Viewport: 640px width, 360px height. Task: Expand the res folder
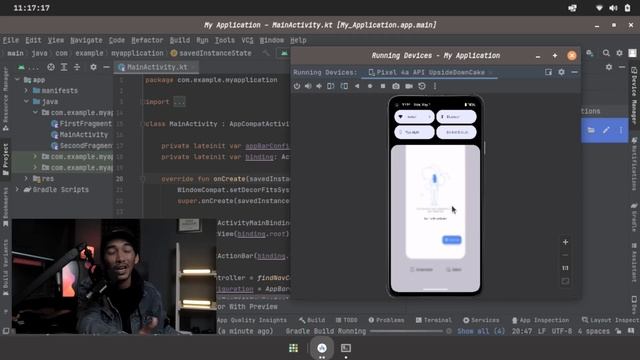tap(26, 178)
